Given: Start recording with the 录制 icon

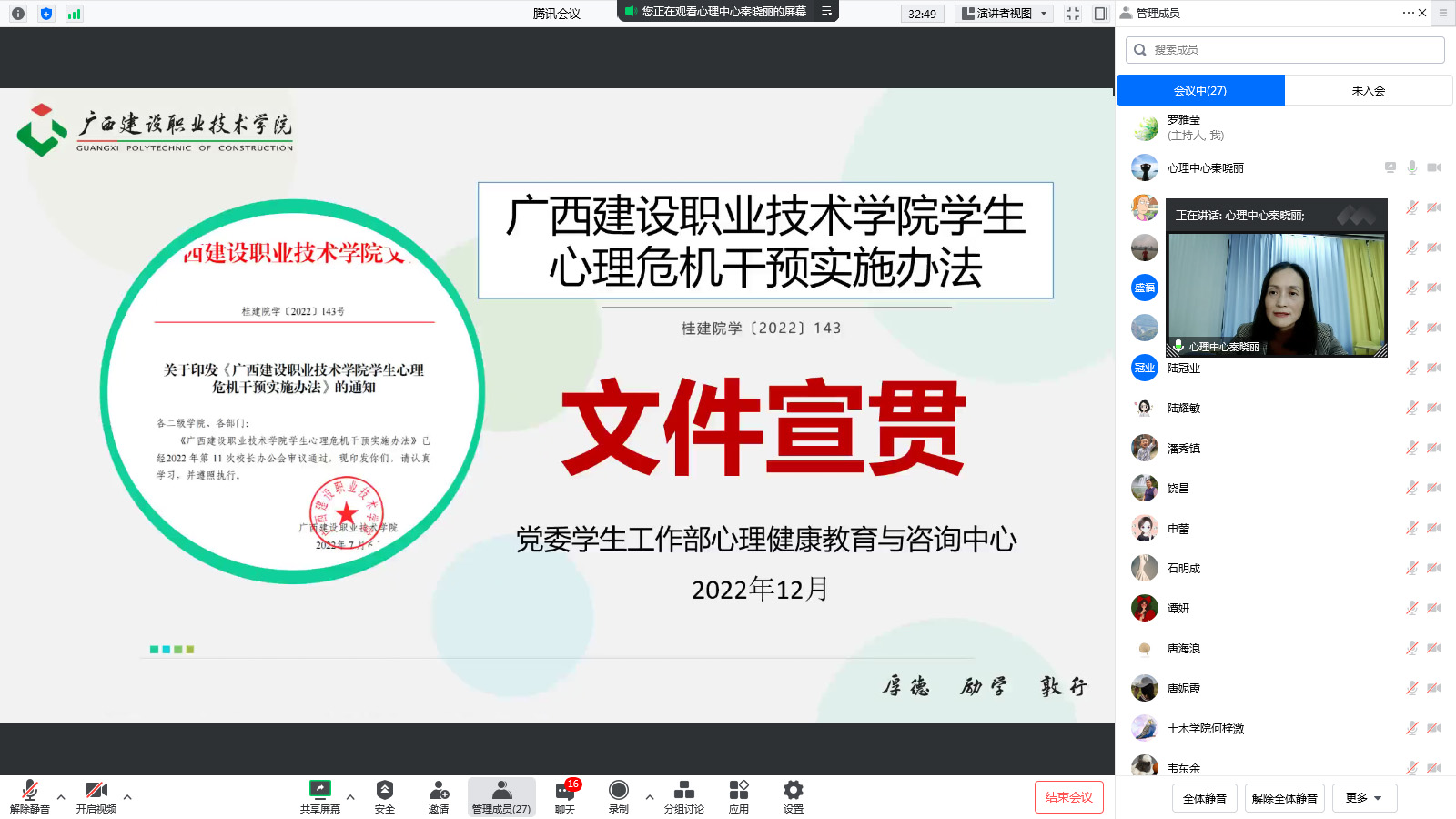Looking at the screenshot, I should point(619,795).
